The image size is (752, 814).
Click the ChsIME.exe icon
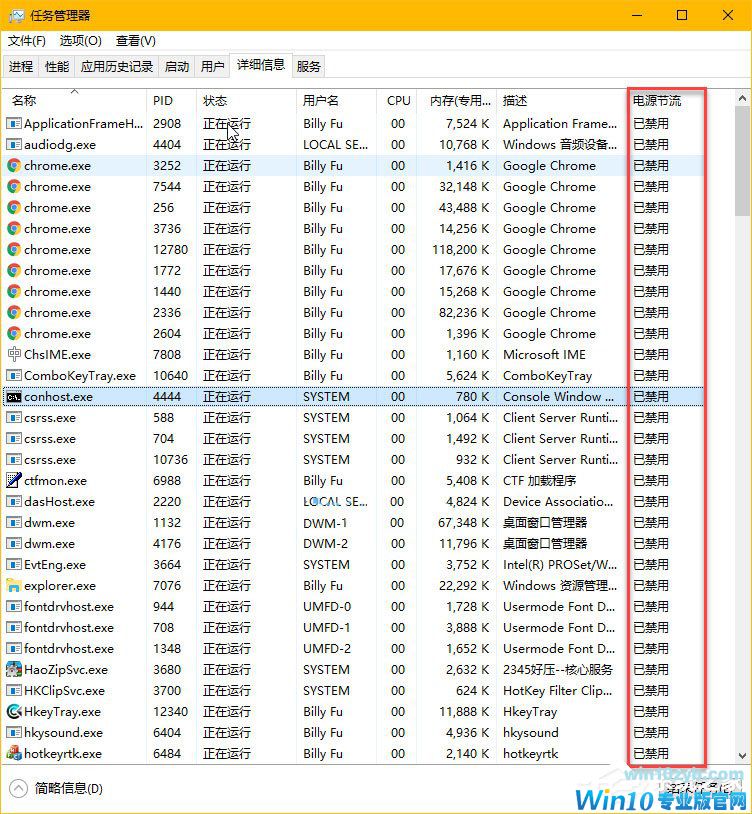pyautogui.click(x=13, y=355)
